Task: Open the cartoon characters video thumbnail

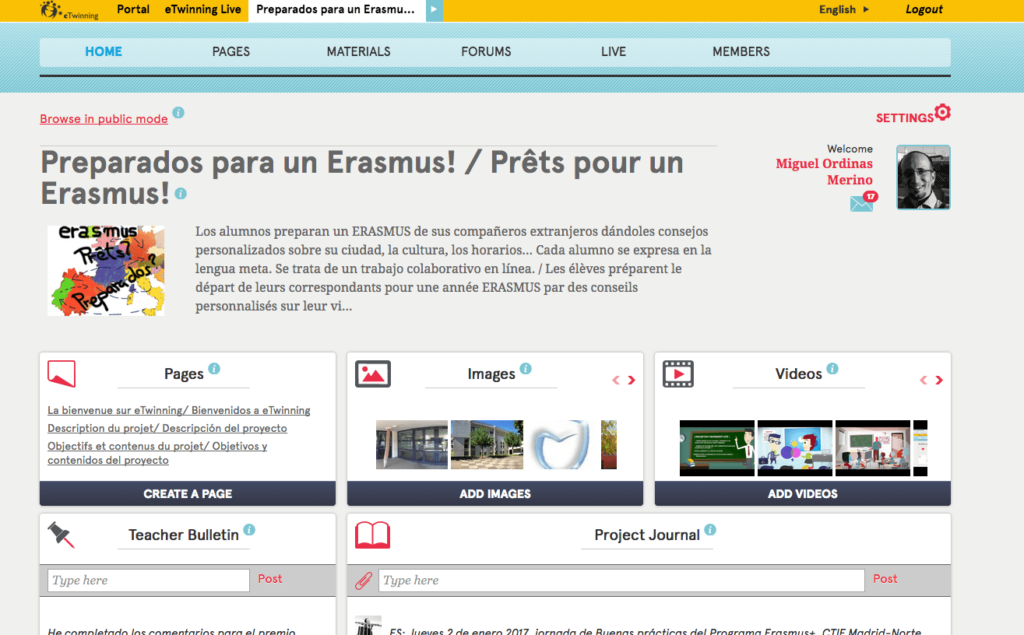Action: (795, 448)
